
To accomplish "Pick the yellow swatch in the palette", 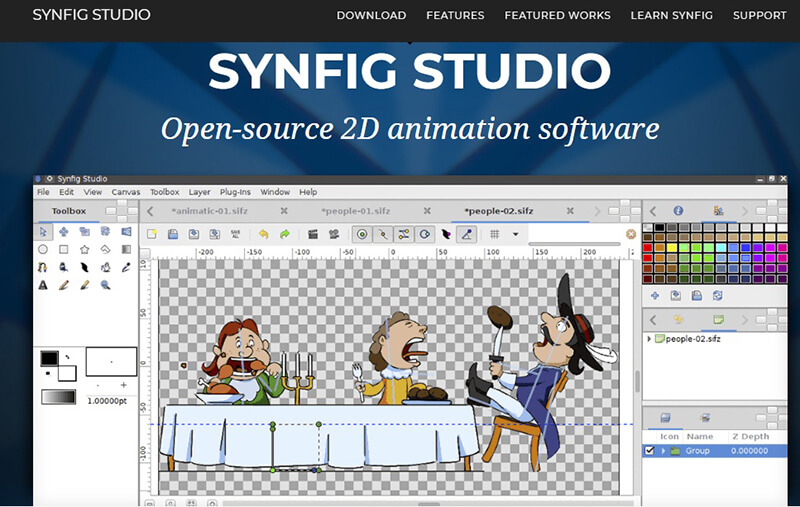I will (x=672, y=247).
